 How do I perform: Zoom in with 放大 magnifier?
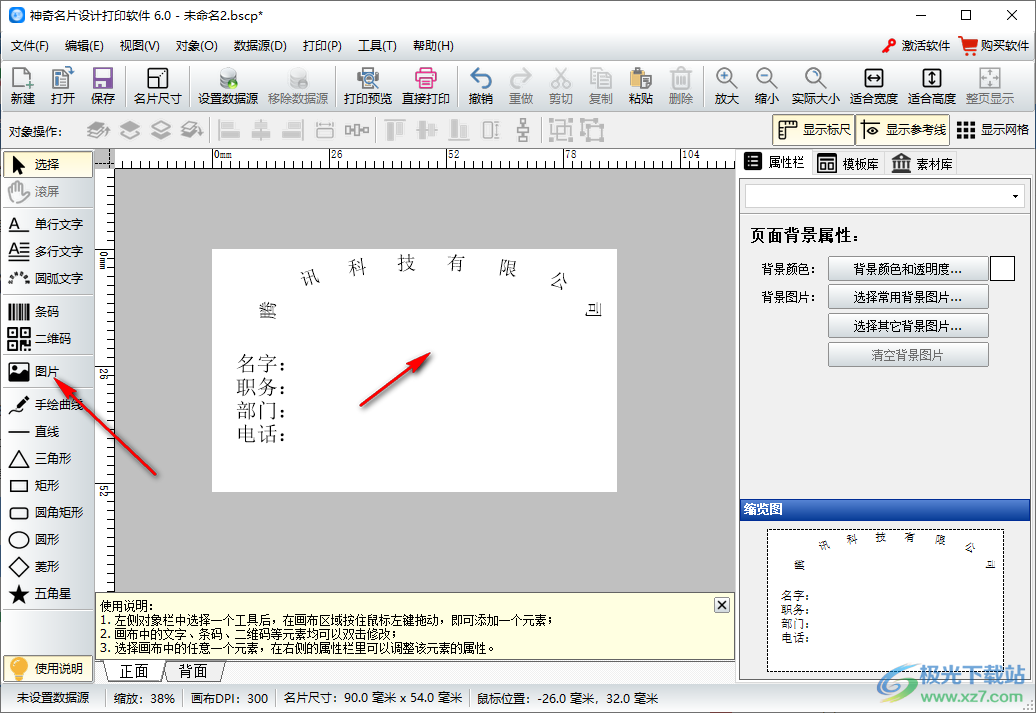726,86
